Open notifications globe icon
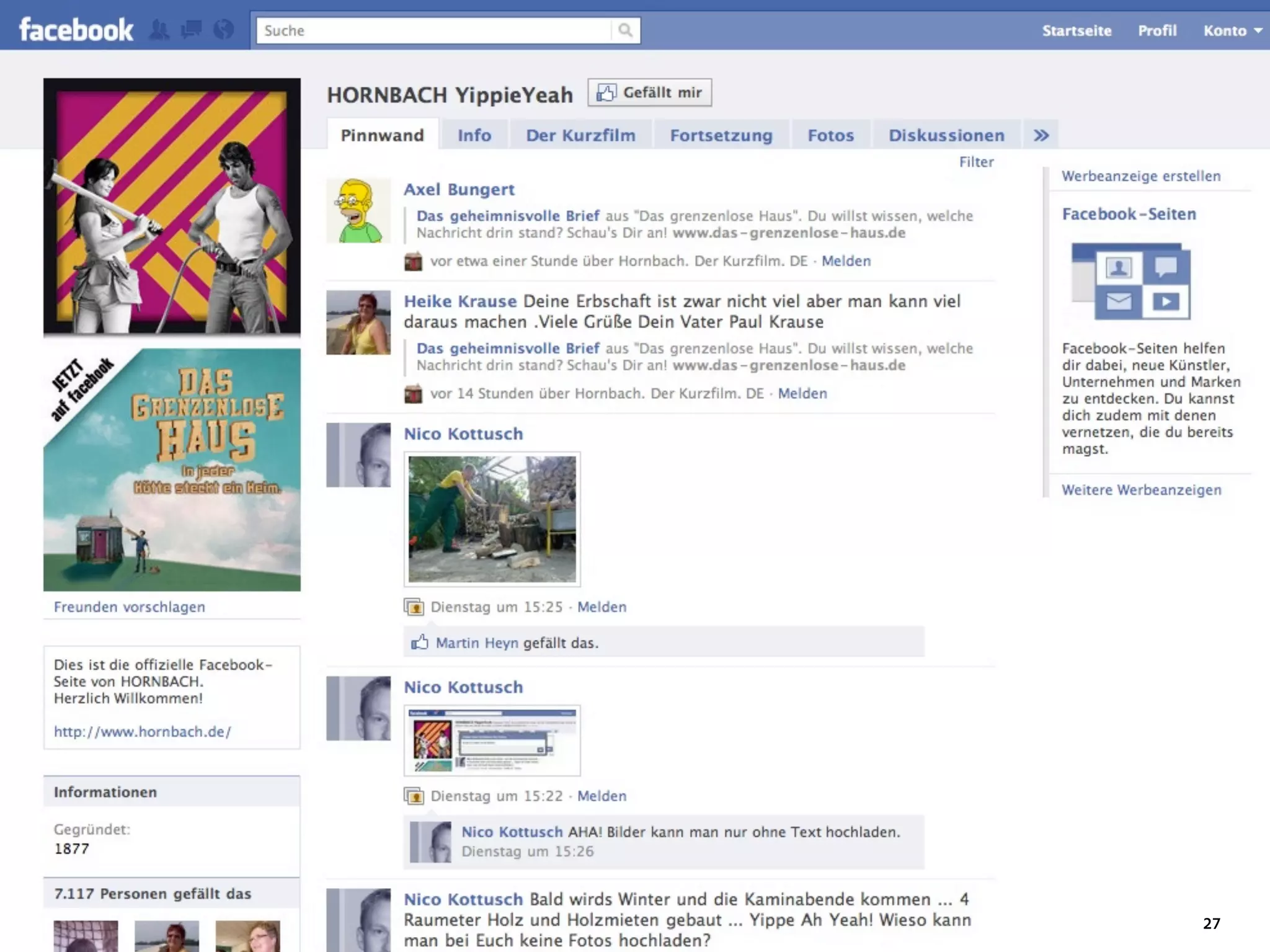Screen dimensions: 1270x952 [x=223, y=30]
